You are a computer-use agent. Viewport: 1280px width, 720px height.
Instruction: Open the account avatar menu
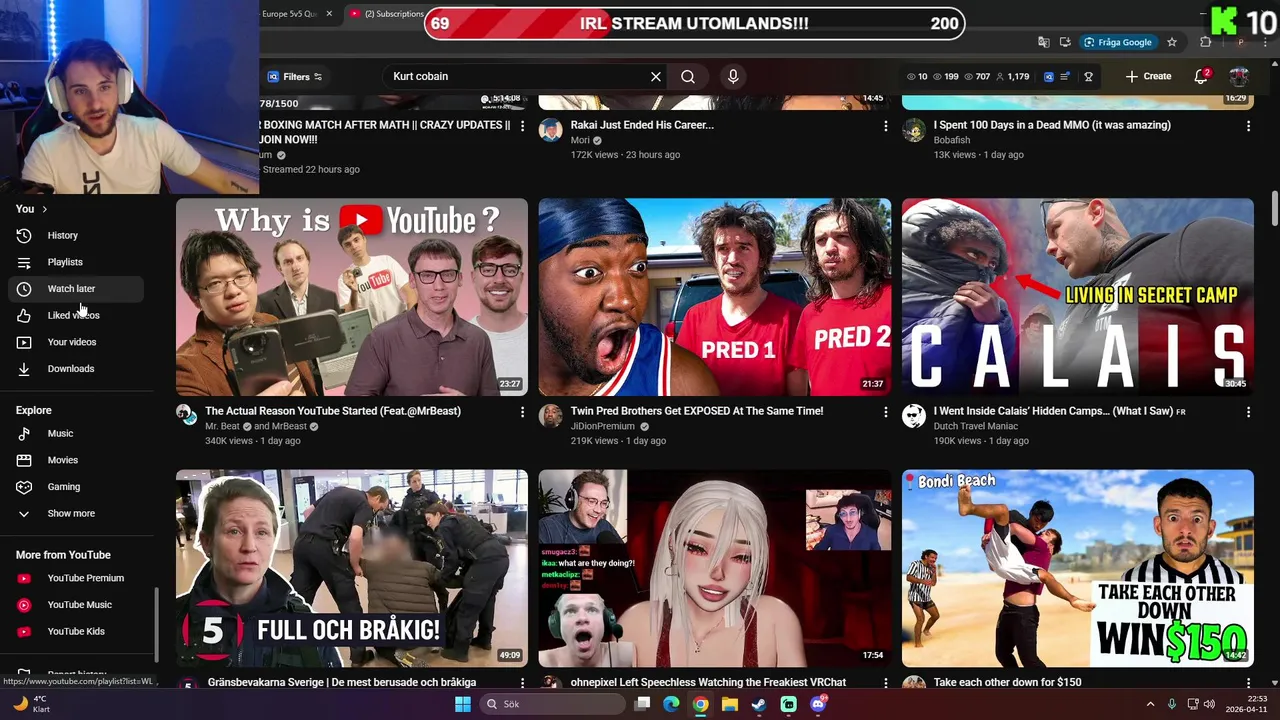click(1239, 76)
